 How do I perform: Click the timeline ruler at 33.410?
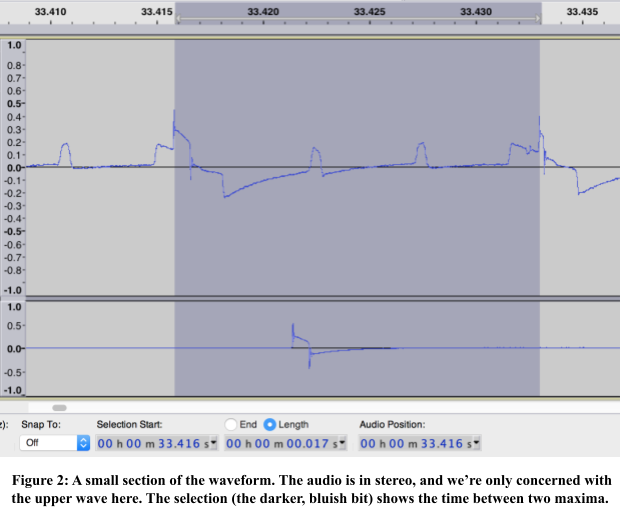(x=50, y=12)
